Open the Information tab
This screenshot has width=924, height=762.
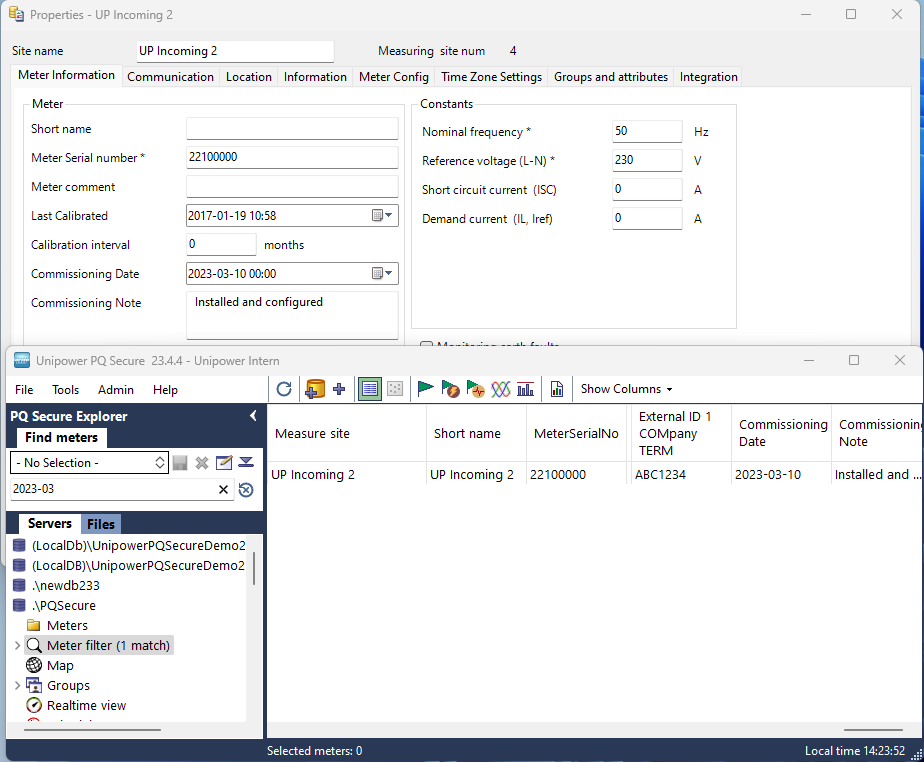pyautogui.click(x=315, y=77)
